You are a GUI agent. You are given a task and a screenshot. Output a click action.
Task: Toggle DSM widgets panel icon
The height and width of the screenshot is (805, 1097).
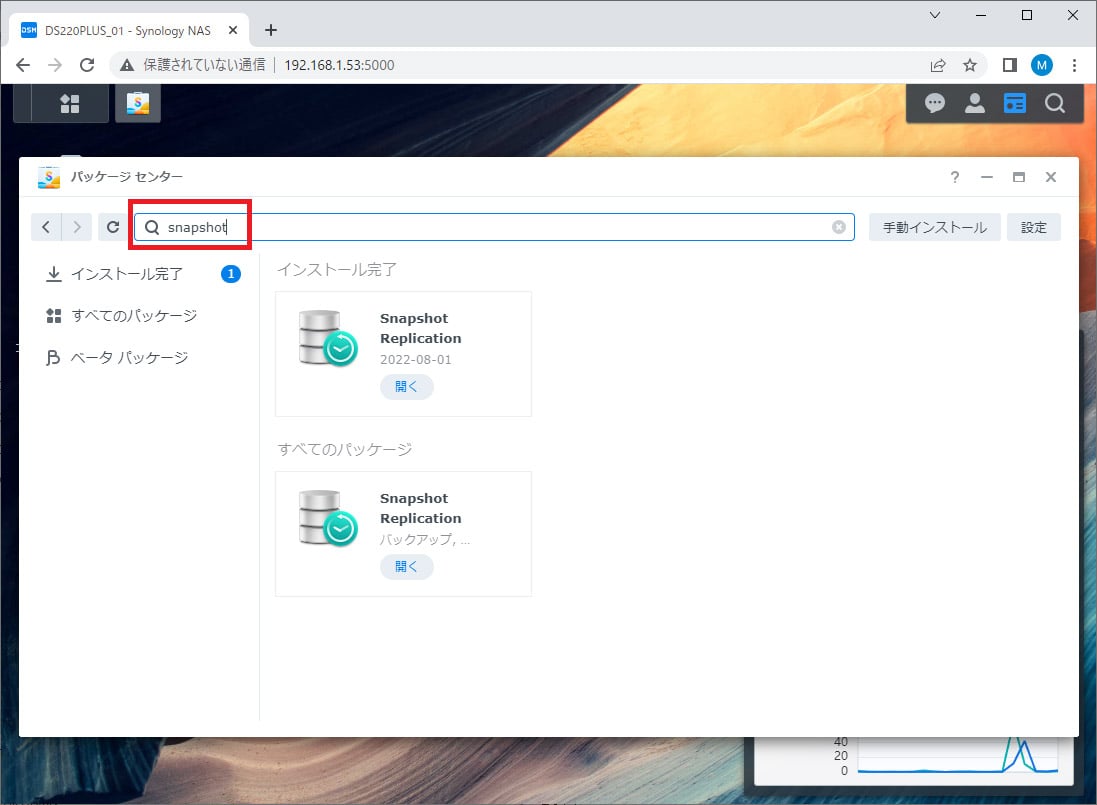(1014, 104)
